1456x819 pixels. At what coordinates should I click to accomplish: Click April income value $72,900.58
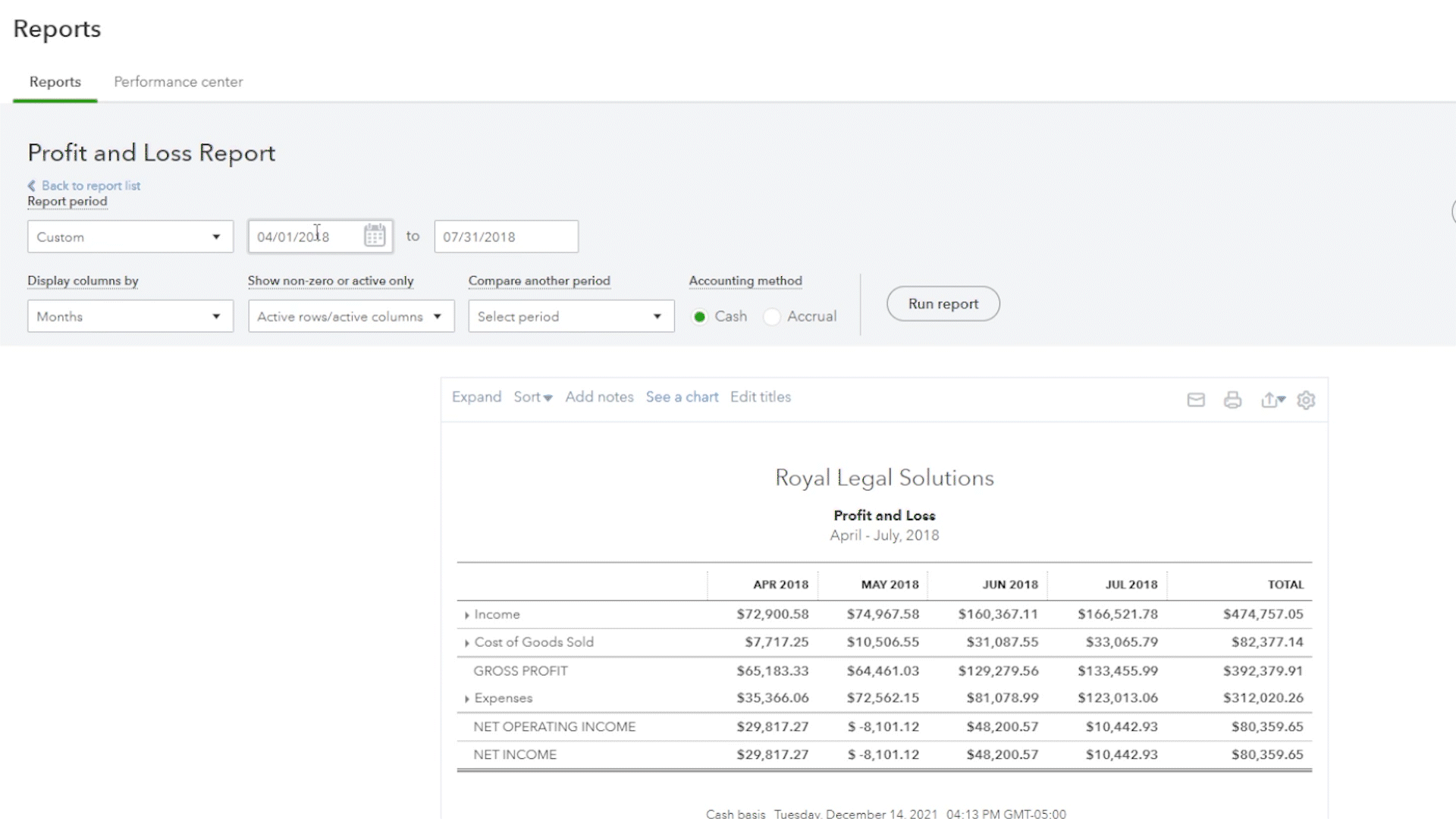click(x=772, y=614)
